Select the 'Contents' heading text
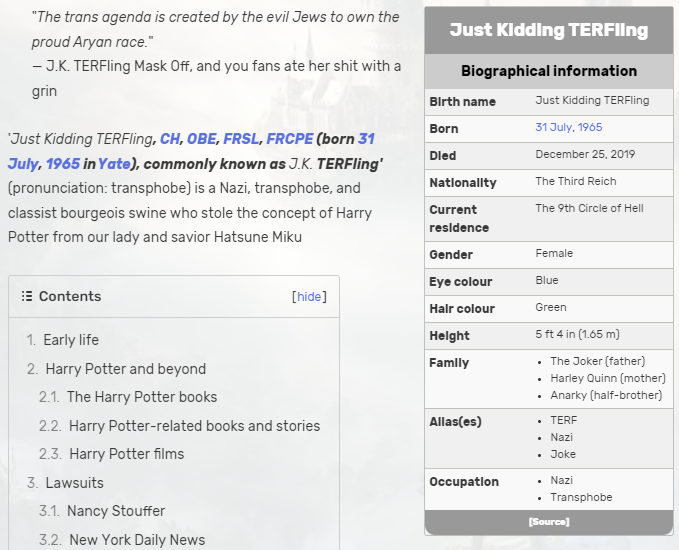The width and height of the screenshot is (679, 550). (70, 296)
